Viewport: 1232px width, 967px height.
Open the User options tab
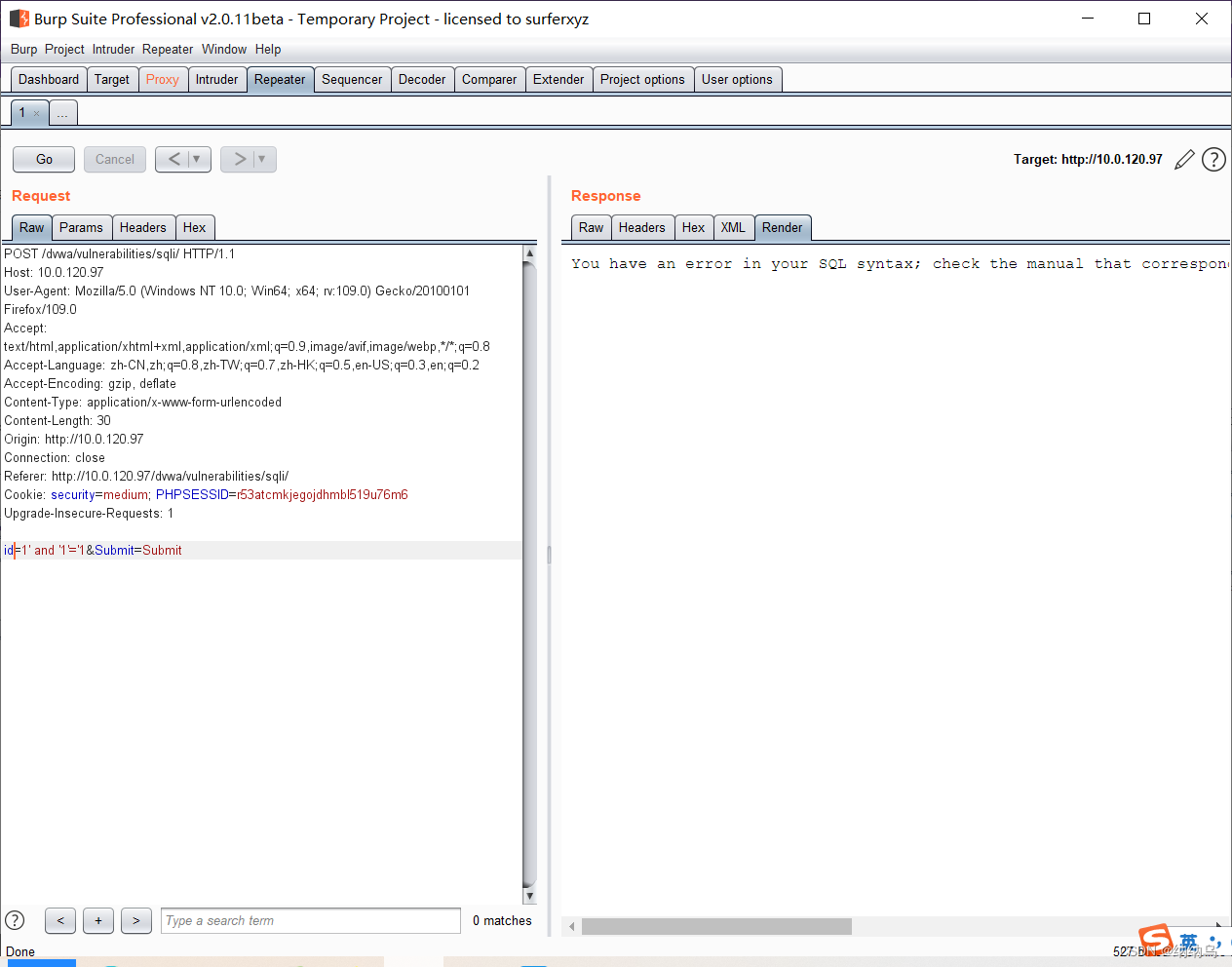click(737, 79)
